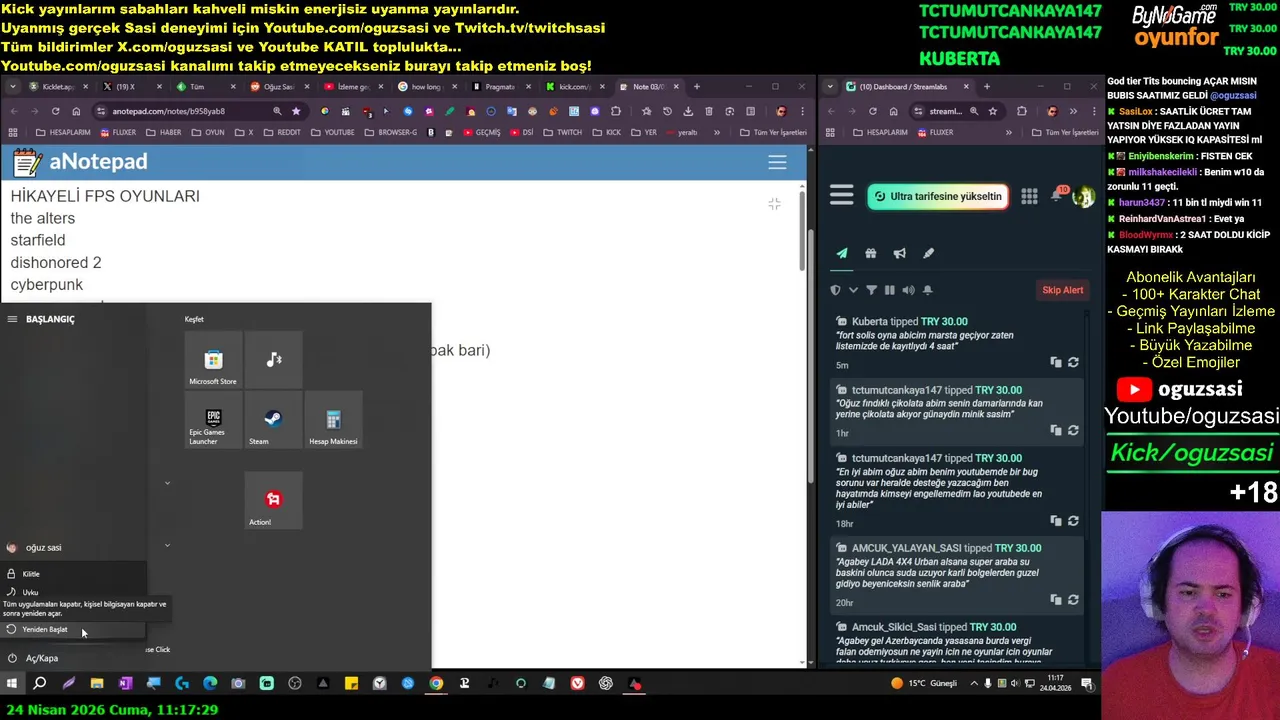This screenshot has height=720, width=1280.
Task: Click the note fullscreen collapse icon
Action: click(774, 204)
